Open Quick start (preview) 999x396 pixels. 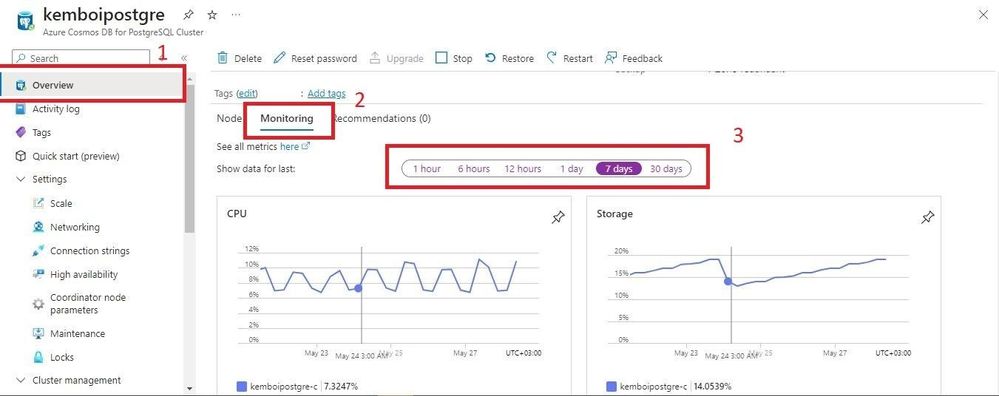tap(76, 156)
